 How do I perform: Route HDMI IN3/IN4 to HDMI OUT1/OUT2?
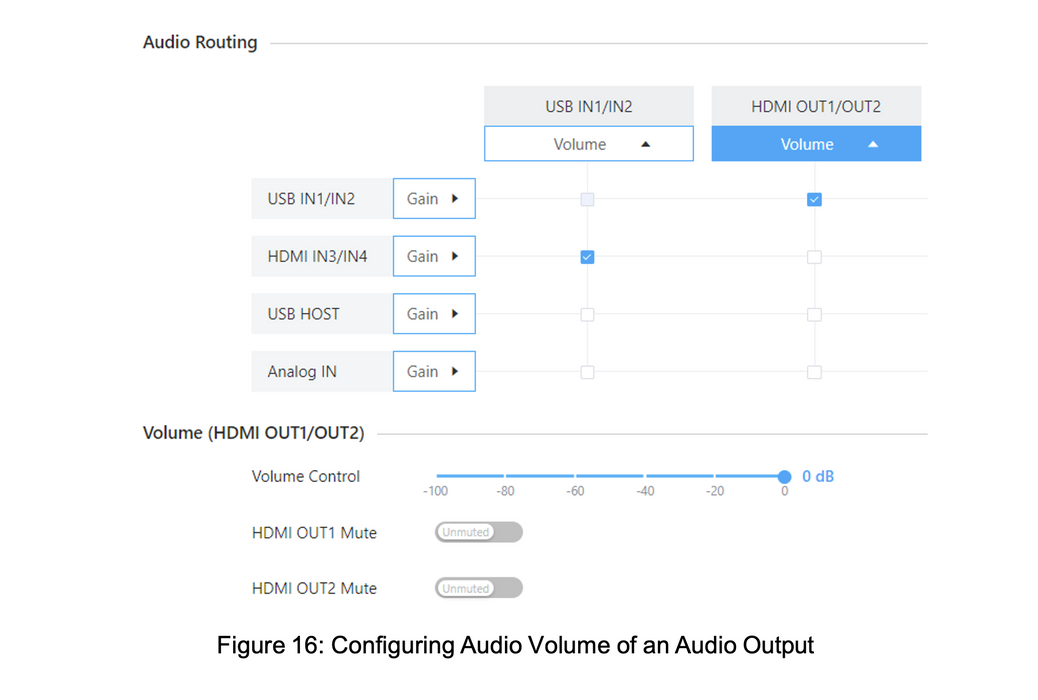click(815, 257)
